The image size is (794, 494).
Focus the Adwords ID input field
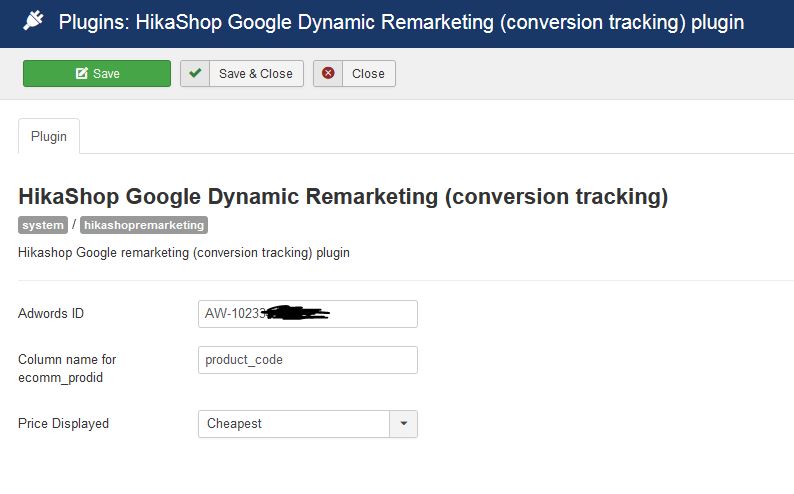click(307, 314)
